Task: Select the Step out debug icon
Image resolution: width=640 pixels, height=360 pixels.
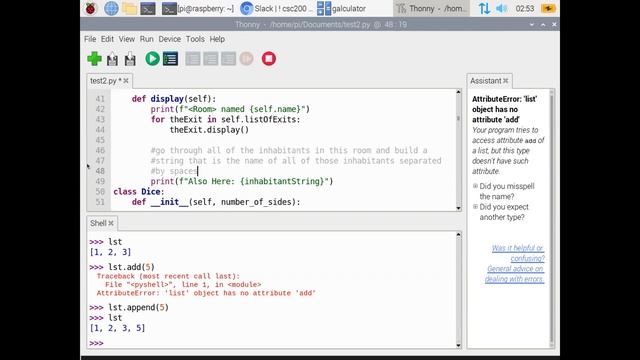Action: point(229,59)
